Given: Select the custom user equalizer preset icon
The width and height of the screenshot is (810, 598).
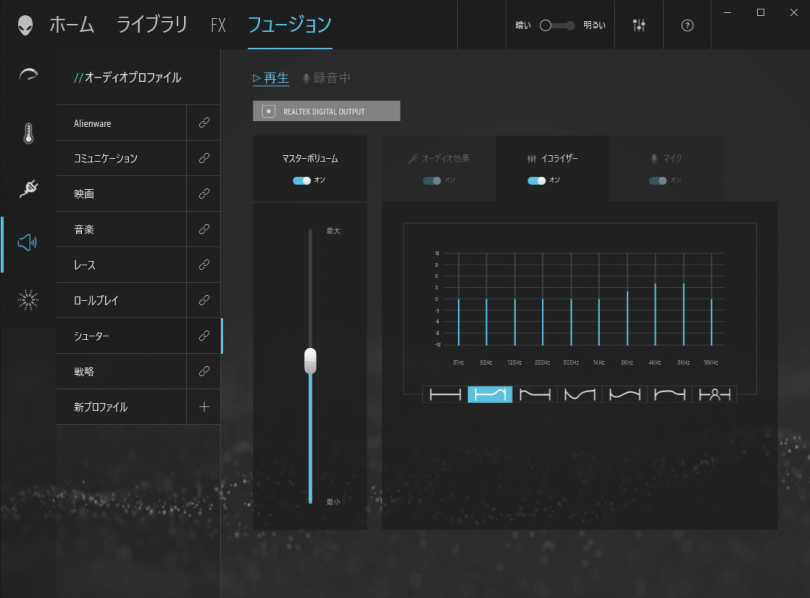Looking at the screenshot, I should 714,395.
